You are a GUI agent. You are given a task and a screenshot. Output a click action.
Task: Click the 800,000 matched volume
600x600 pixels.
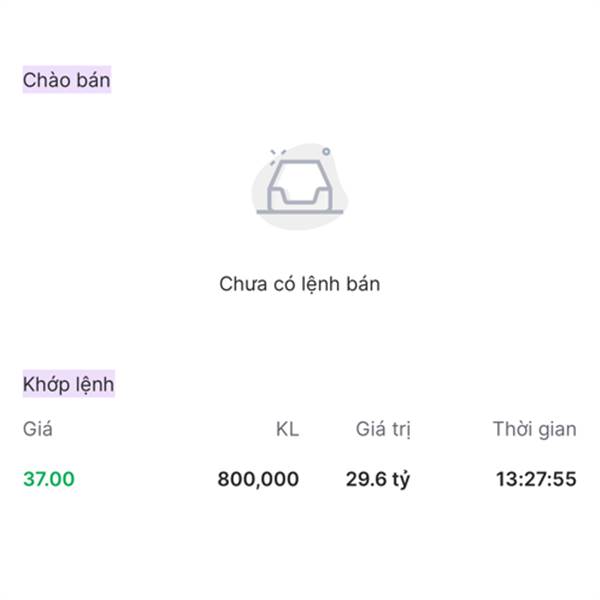[258, 479]
